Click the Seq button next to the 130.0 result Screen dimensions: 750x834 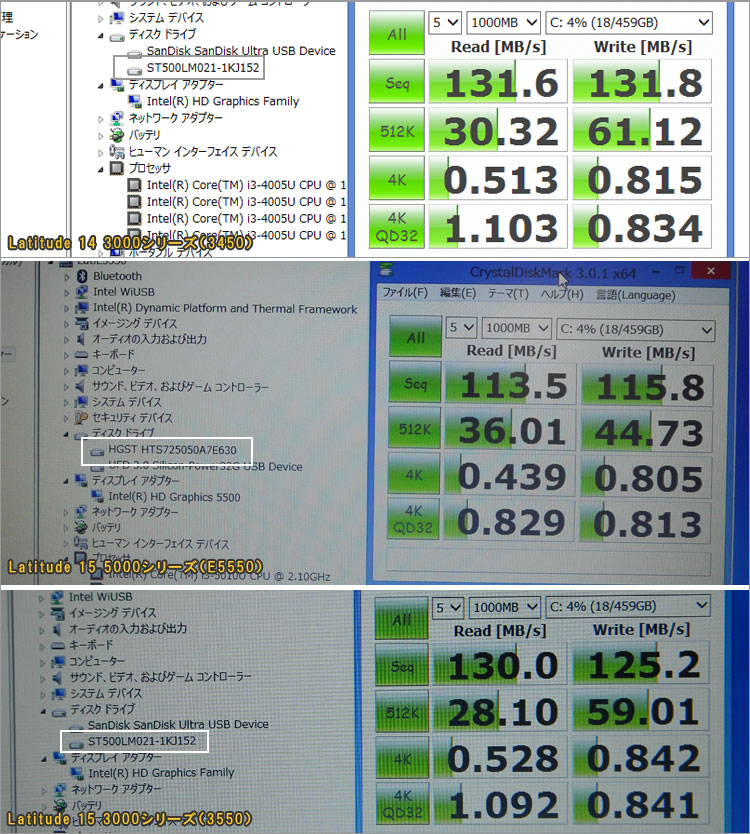click(402, 665)
